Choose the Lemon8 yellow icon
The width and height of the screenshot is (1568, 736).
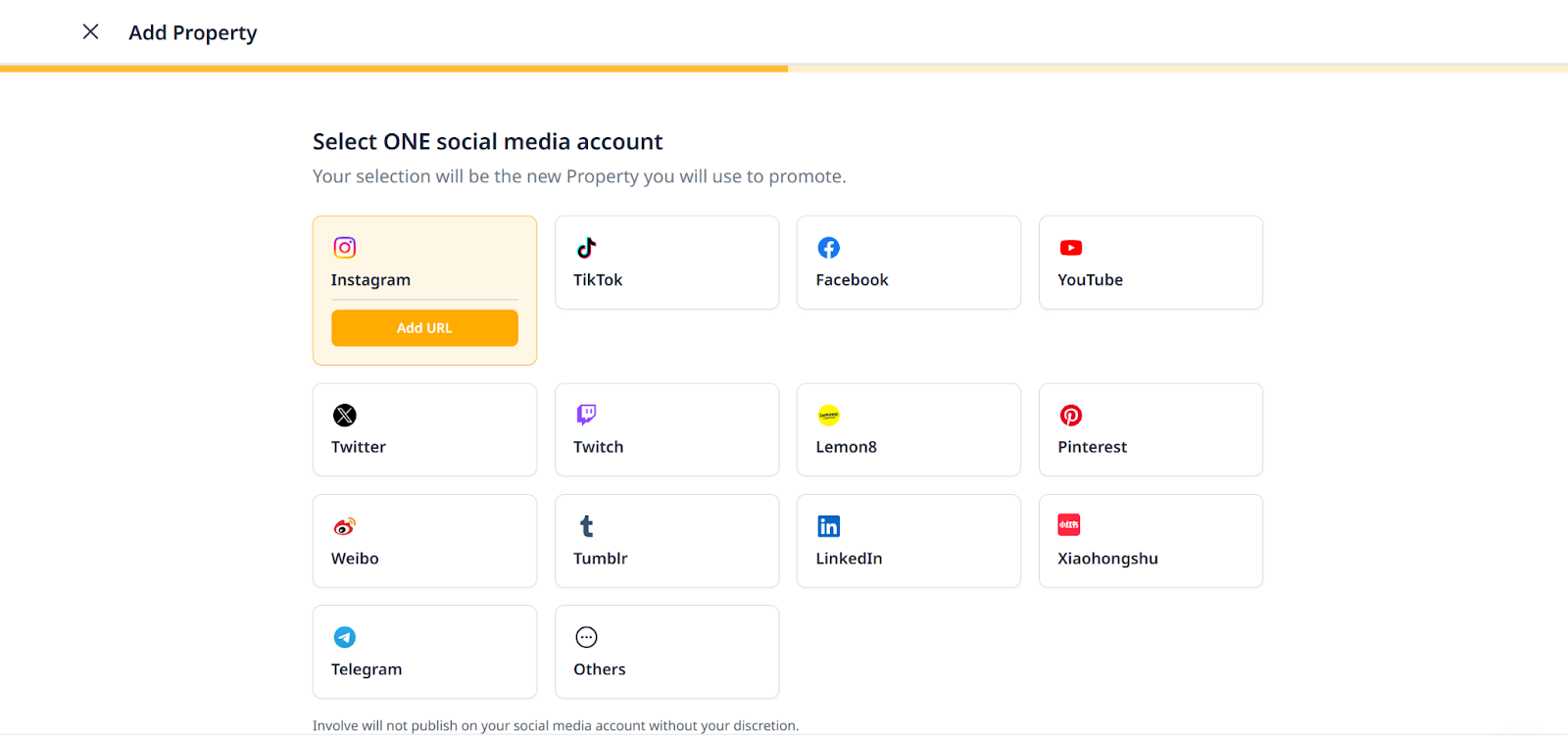(828, 416)
